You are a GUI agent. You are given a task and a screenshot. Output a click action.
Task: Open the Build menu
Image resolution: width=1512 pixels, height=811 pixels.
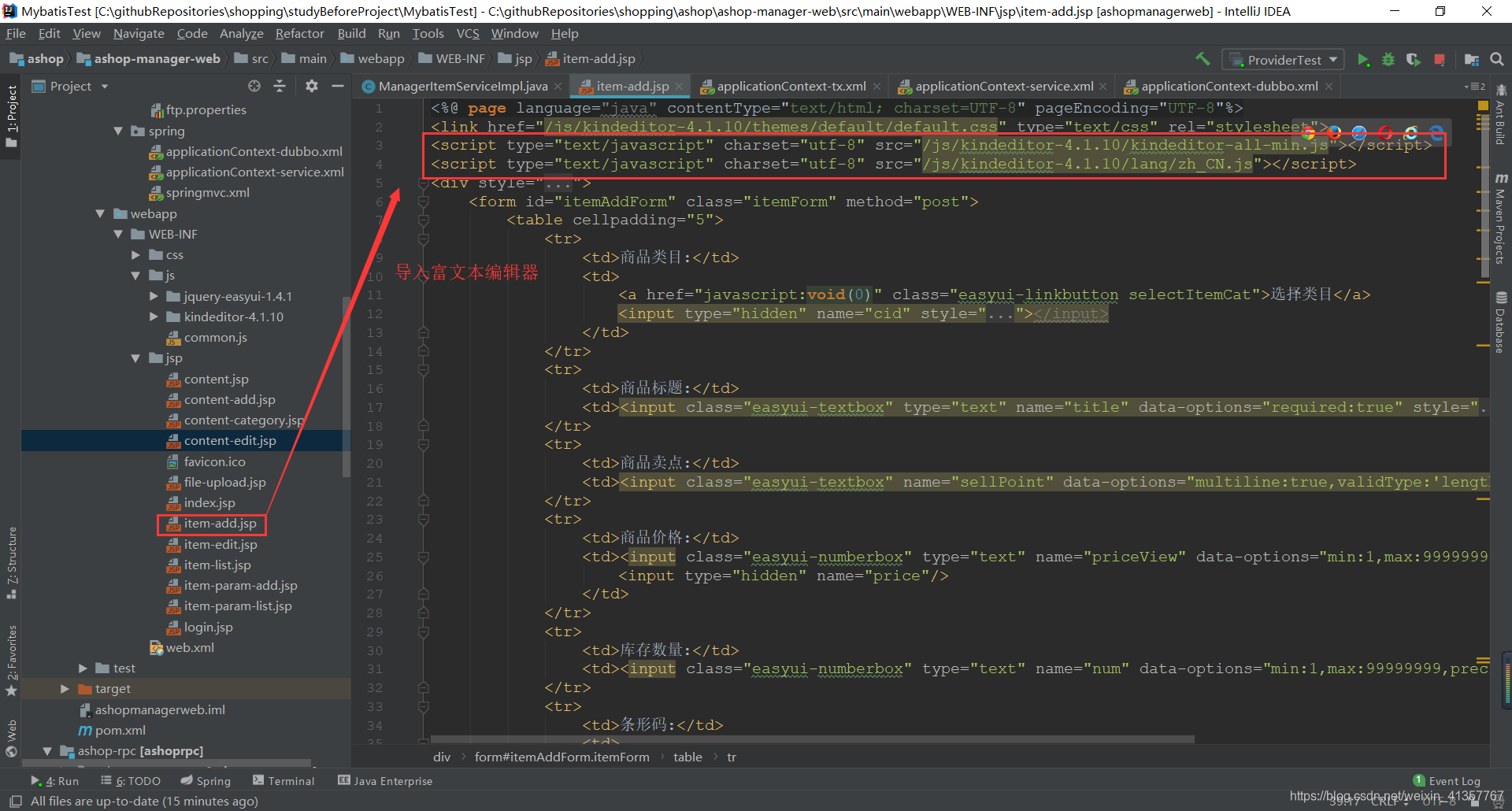[x=351, y=34]
